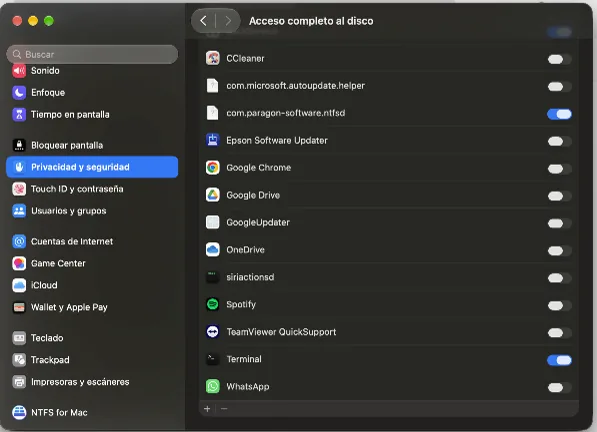Viewport: 597px width, 432px height.
Task: Go back with the left chevron
Action: tap(204, 21)
